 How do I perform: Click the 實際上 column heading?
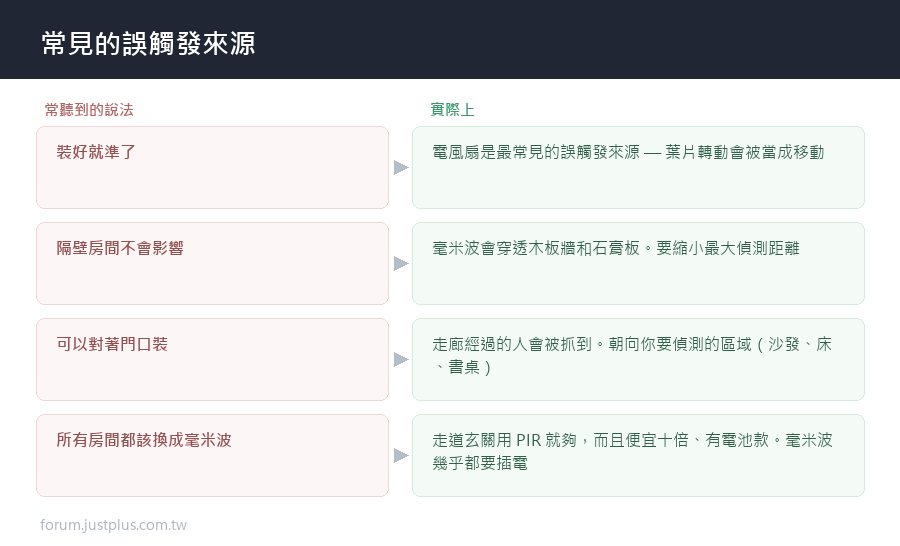coord(452,110)
